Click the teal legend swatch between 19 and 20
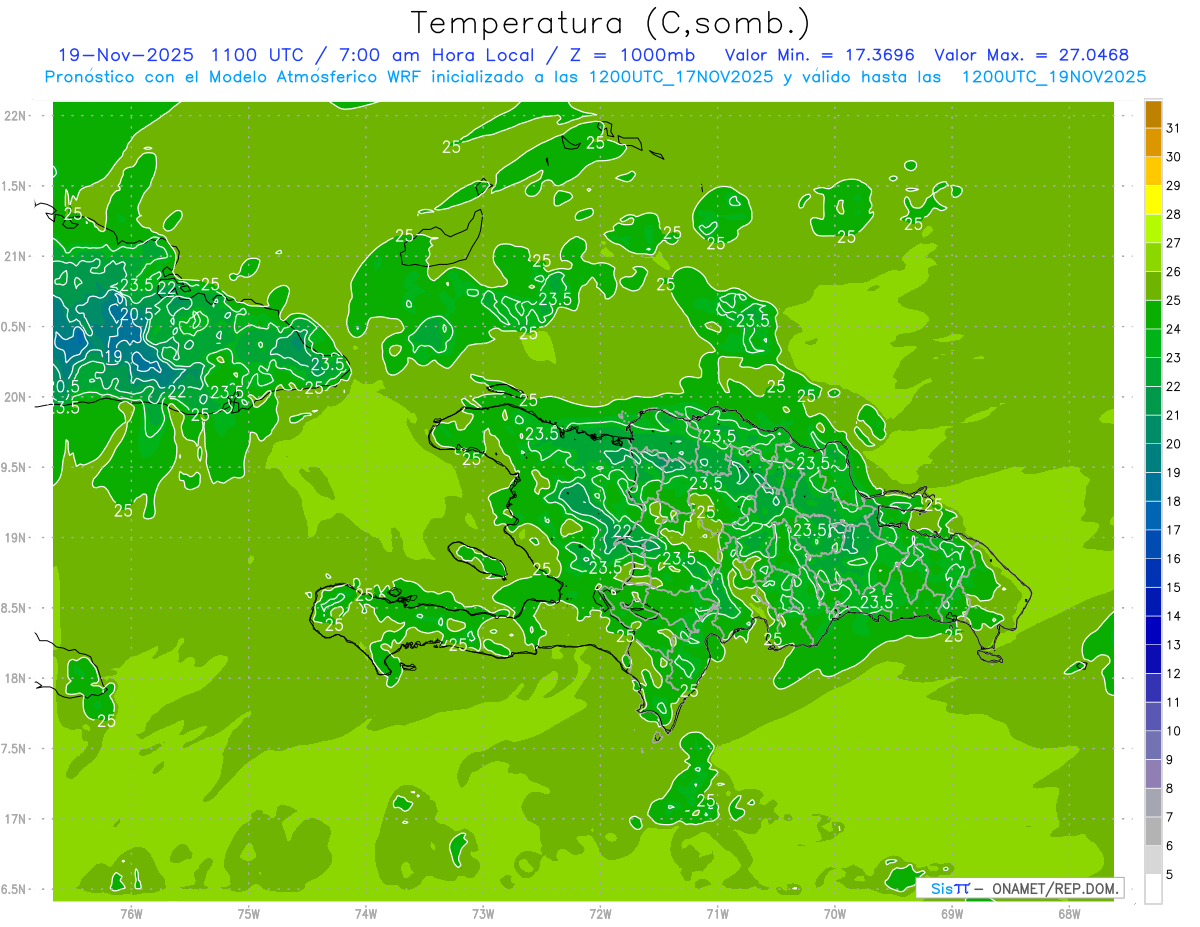The height and width of the screenshot is (927, 1200). 1153,458
